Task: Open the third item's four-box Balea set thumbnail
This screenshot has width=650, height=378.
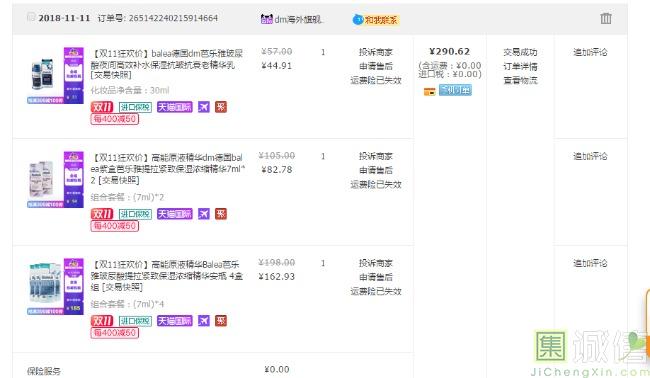Action: click(x=56, y=286)
